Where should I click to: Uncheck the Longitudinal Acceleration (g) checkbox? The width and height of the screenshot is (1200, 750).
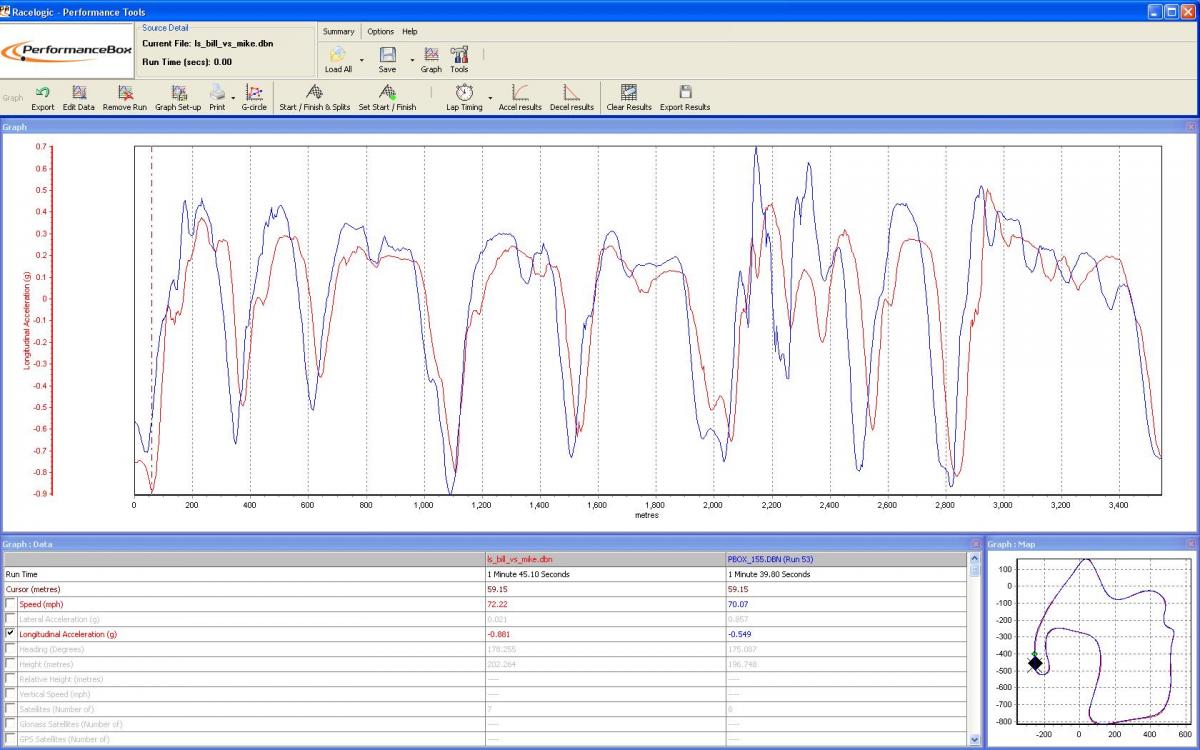pyautogui.click(x=11, y=634)
